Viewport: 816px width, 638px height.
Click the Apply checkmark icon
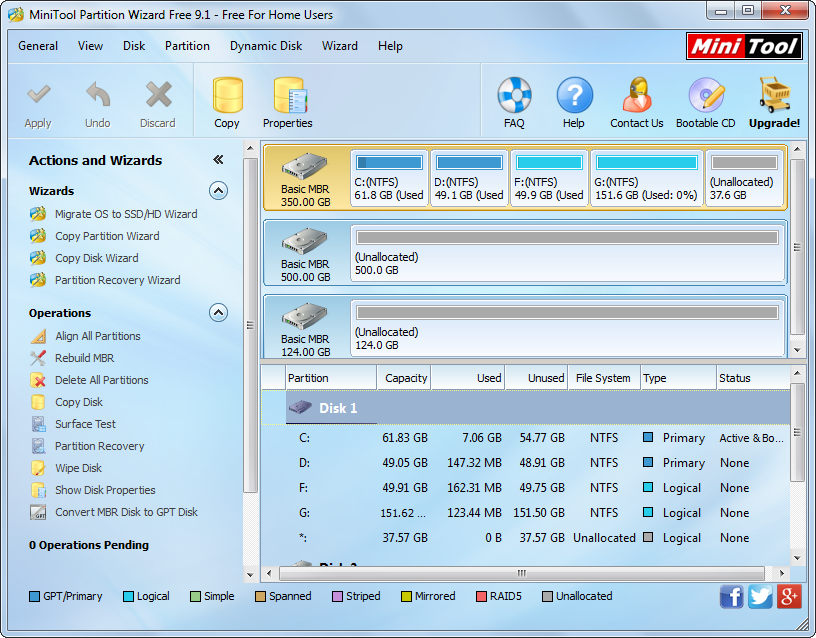point(39,95)
